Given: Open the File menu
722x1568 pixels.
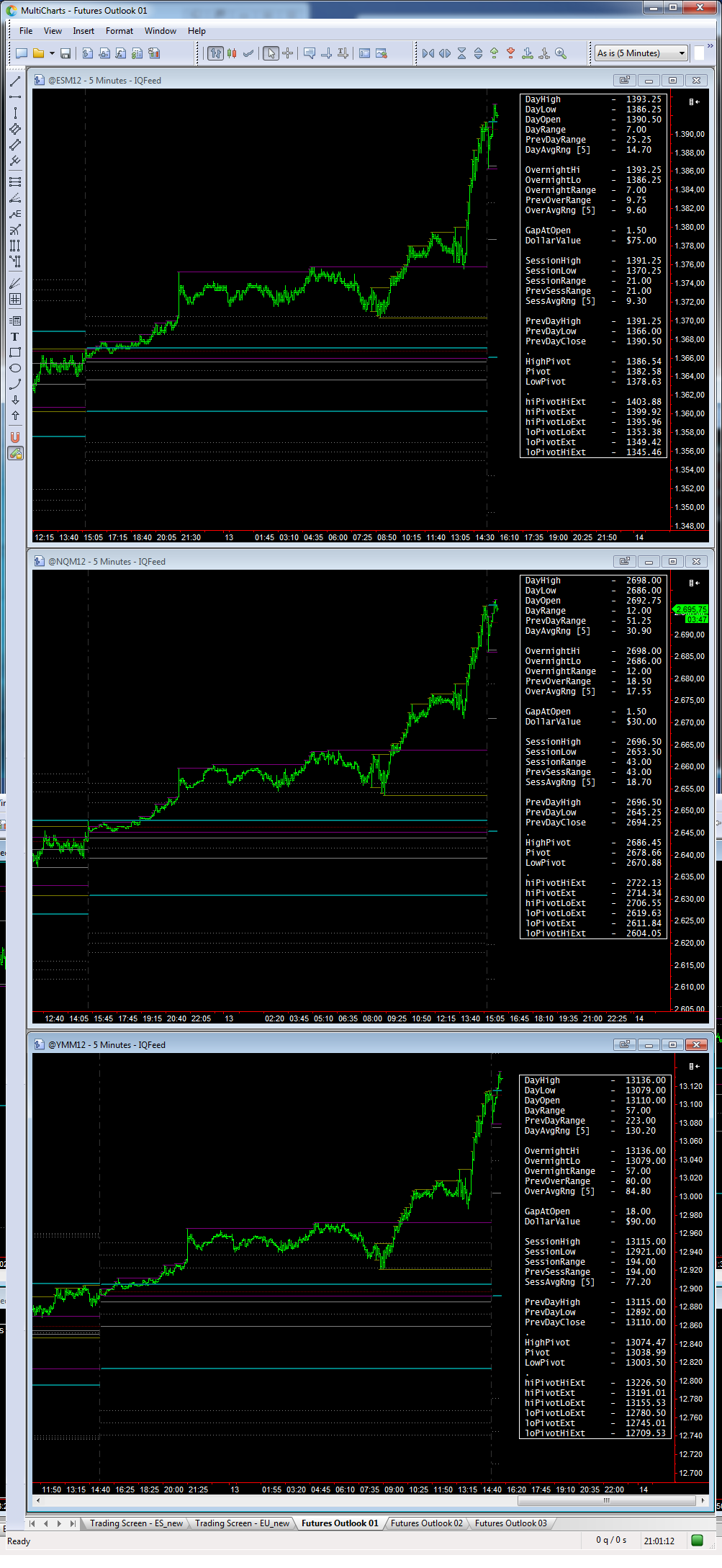Looking at the screenshot, I should click(26, 31).
